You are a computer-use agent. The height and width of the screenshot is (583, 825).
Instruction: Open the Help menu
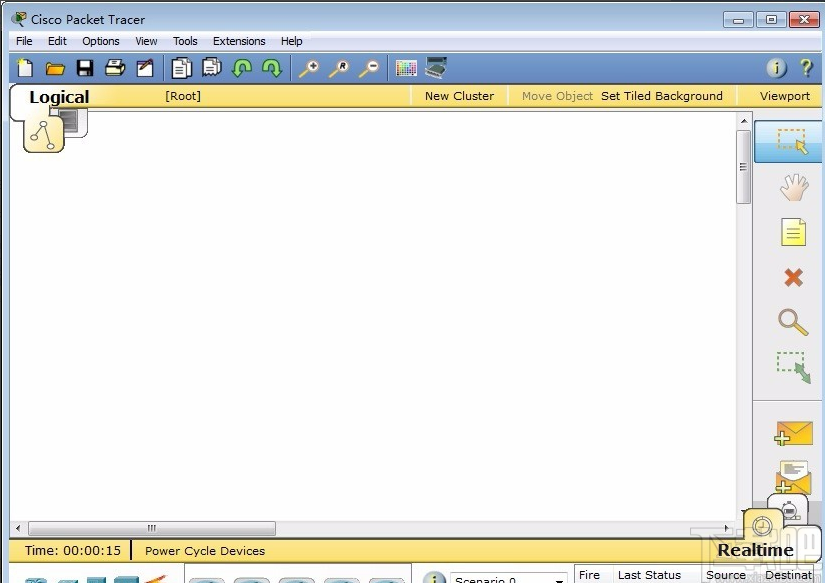(x=291, y=41)
